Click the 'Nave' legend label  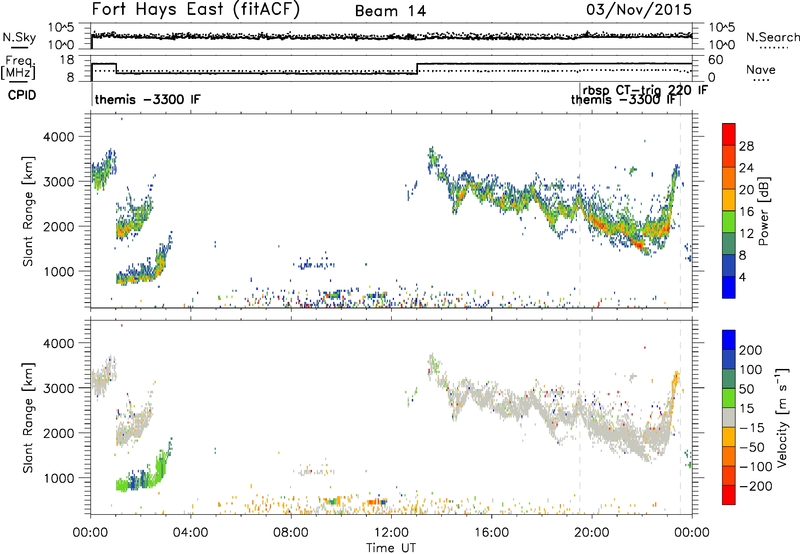(761, 69)
